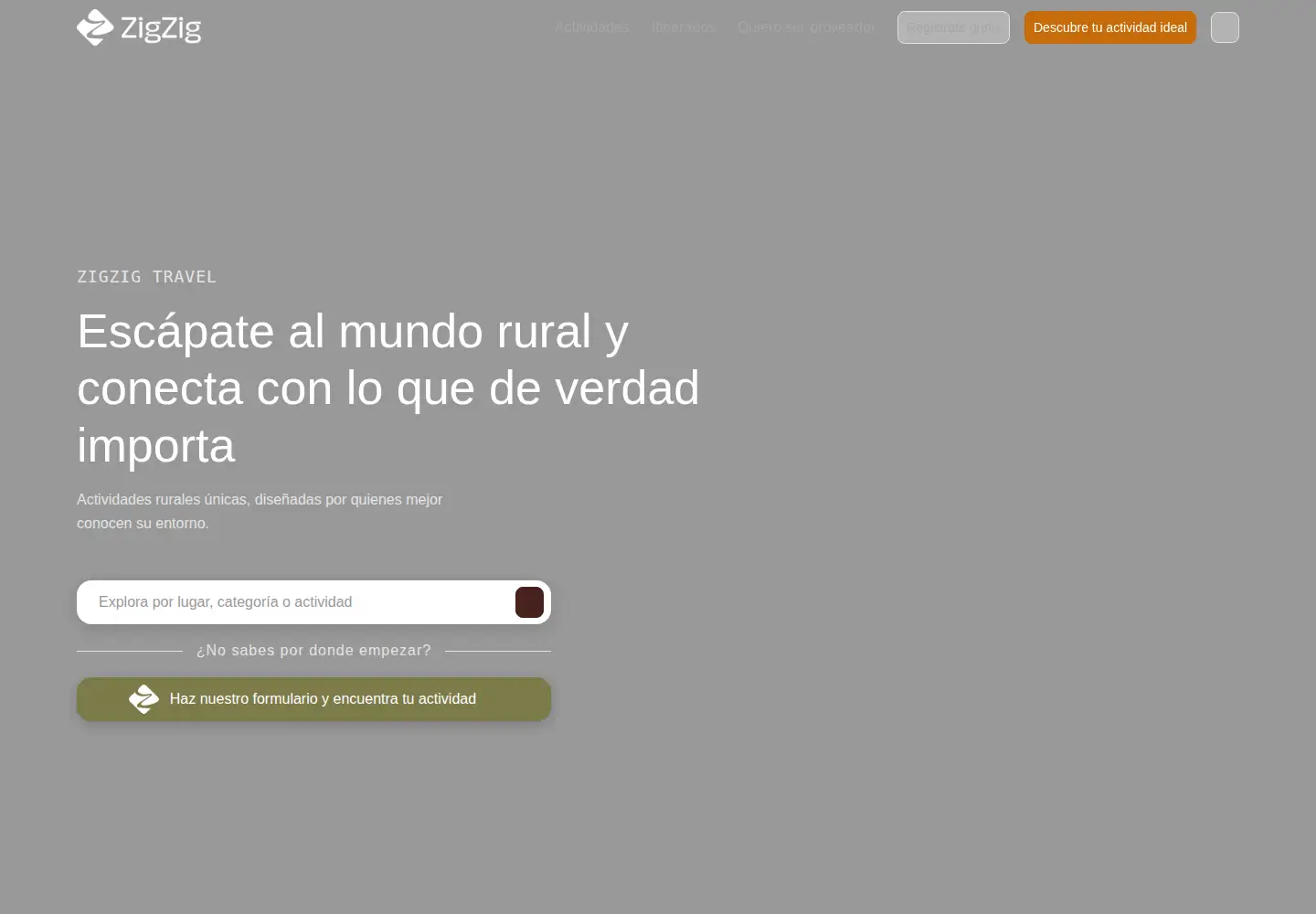This screenshot has height=914, width=1316.
Task: Open the Itinerarios nav link
Action: coord(684,27)
